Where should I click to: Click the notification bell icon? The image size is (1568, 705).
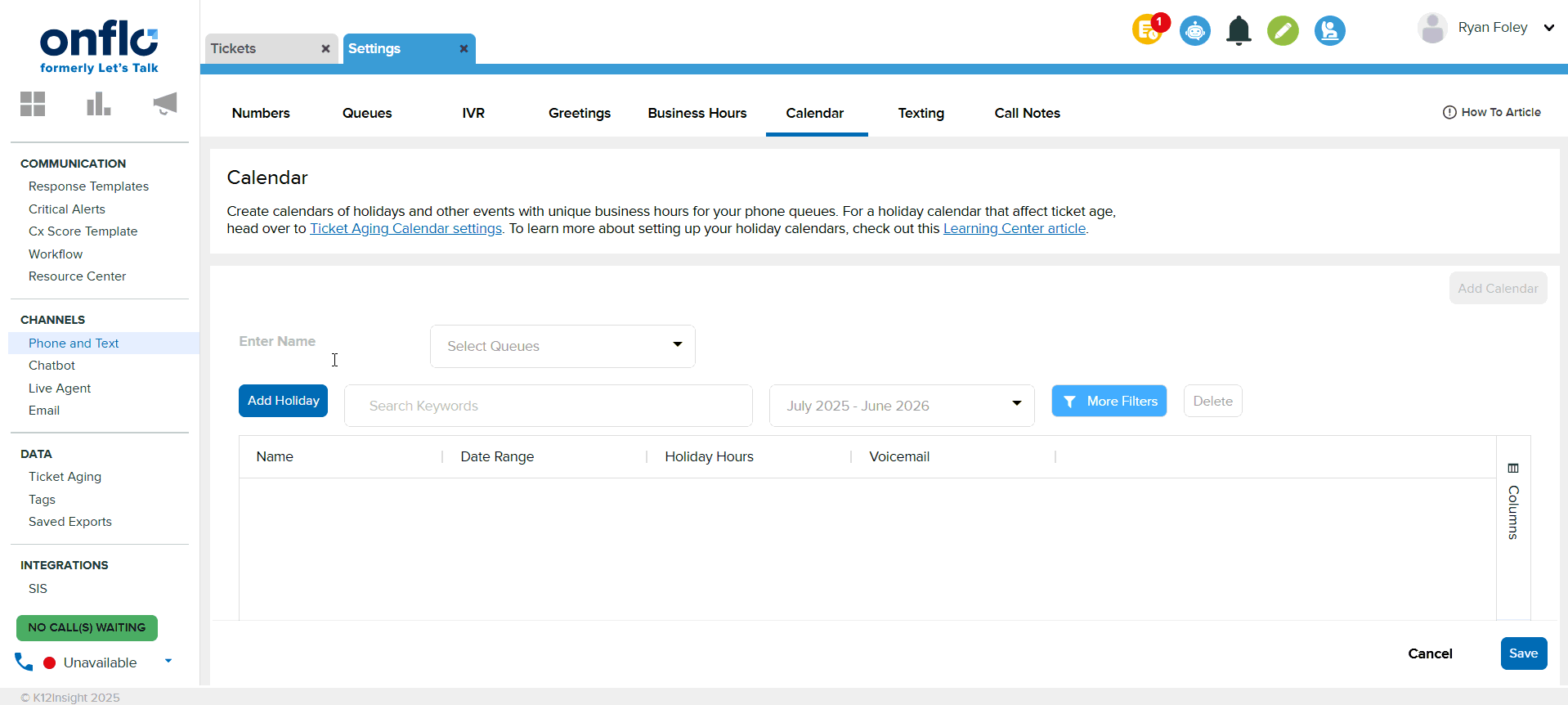pos(1239,31)
